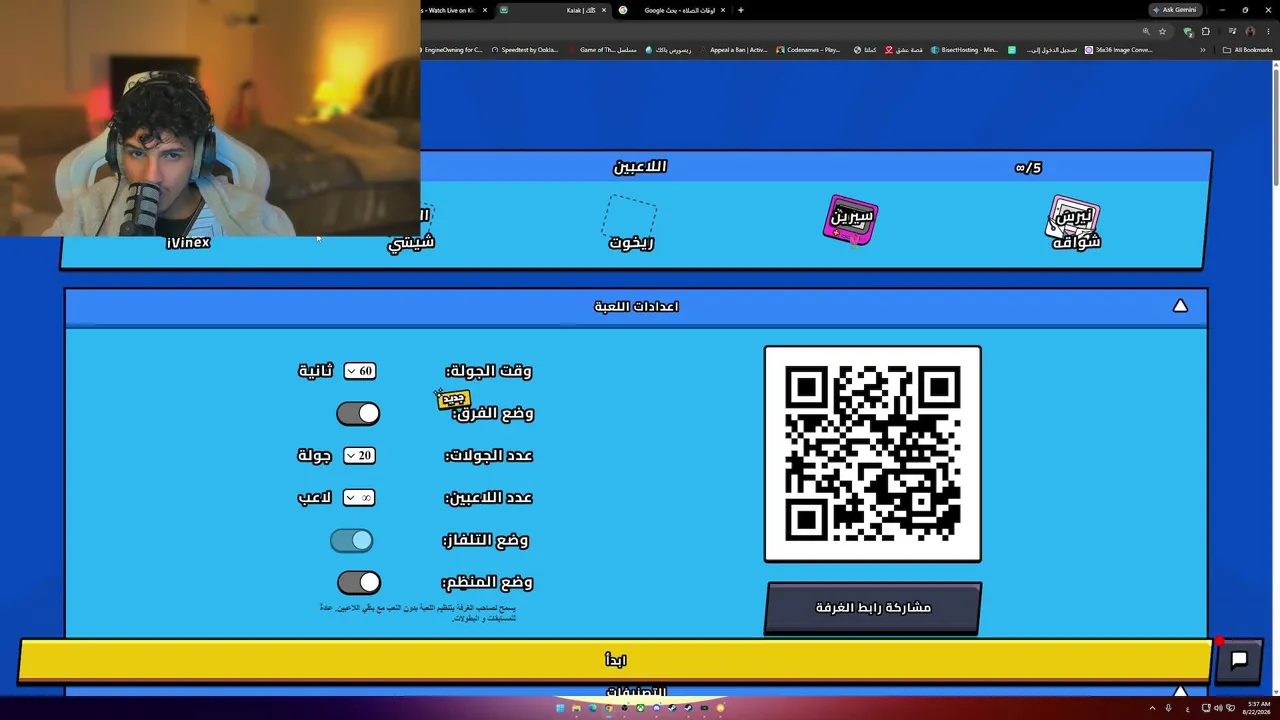The height and width of the screenshot is (720, 1280).
Task: Collapse the اعدادات اللعبة settings panel
Action: click(x=1180, y=306)
